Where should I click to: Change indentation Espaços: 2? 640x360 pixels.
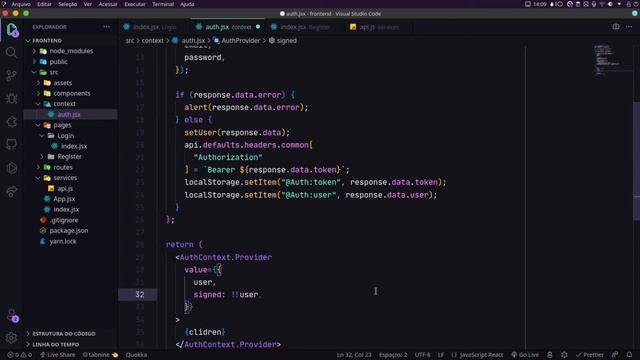pos(393,355)
